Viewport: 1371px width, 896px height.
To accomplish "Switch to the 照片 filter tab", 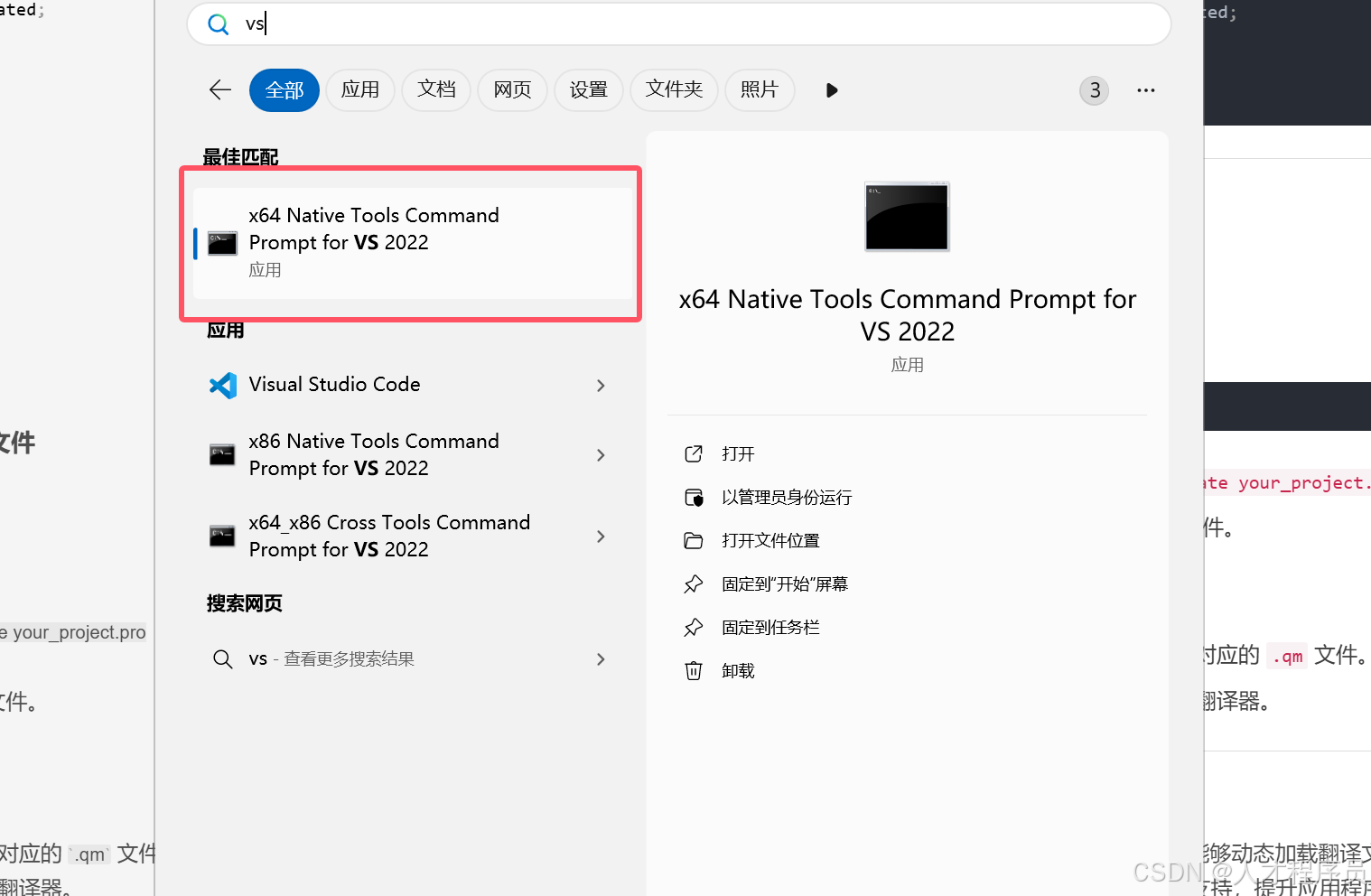I will tap(760, 90).
